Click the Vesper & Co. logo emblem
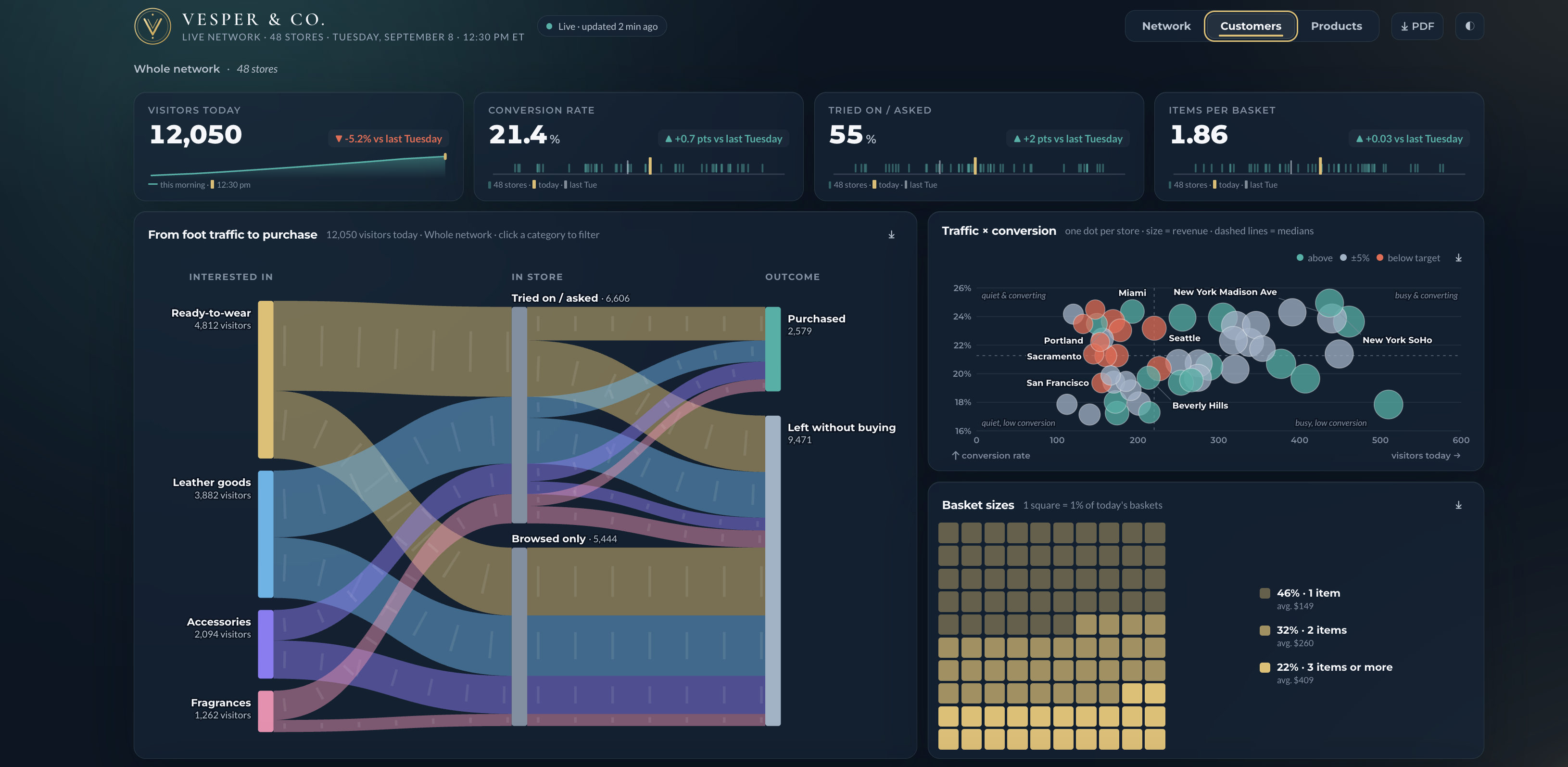This screenshot has width=1568, height=767. point(152,26)
